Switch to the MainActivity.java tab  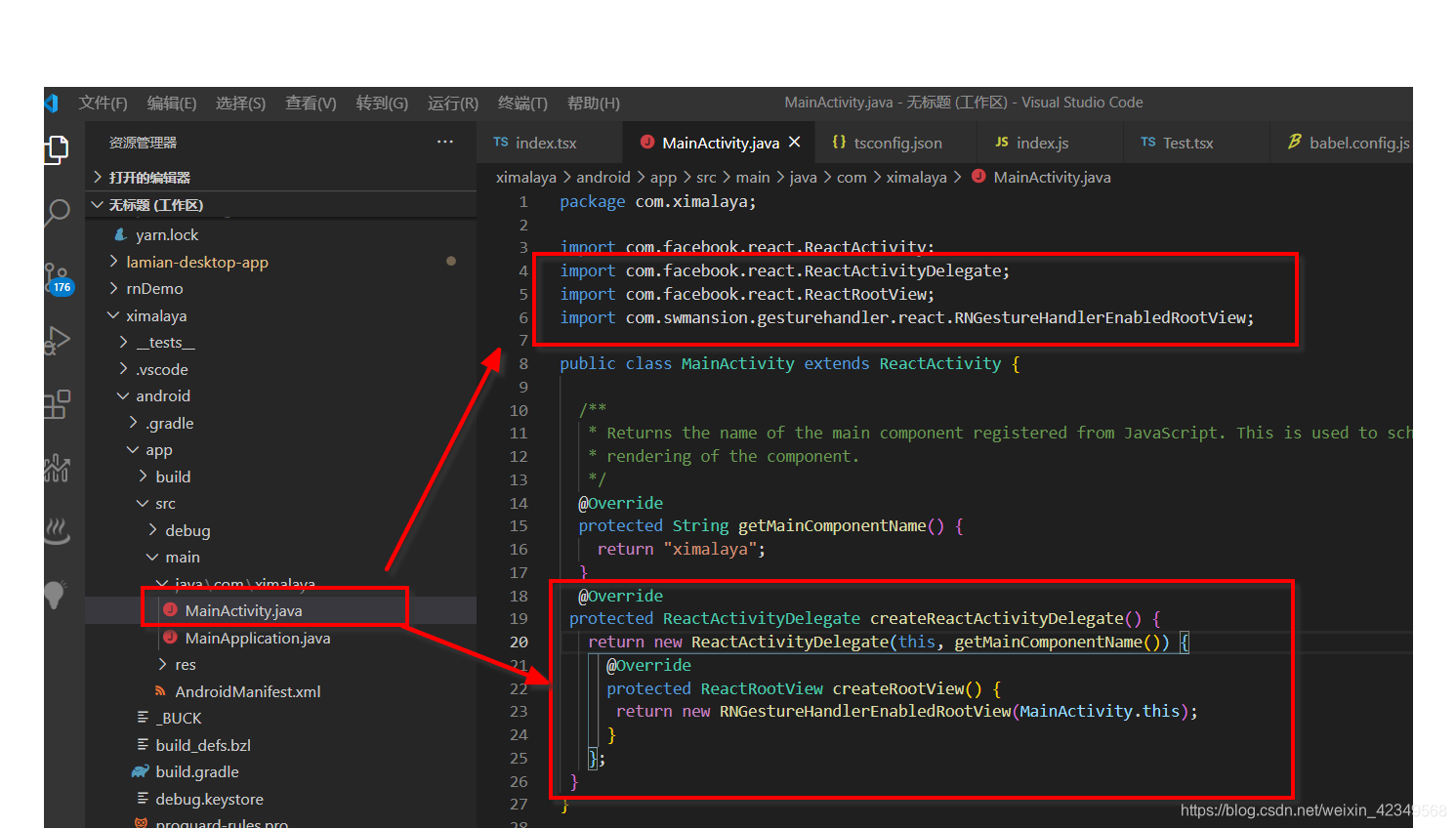pyautogui.click(x=720, y=143)
